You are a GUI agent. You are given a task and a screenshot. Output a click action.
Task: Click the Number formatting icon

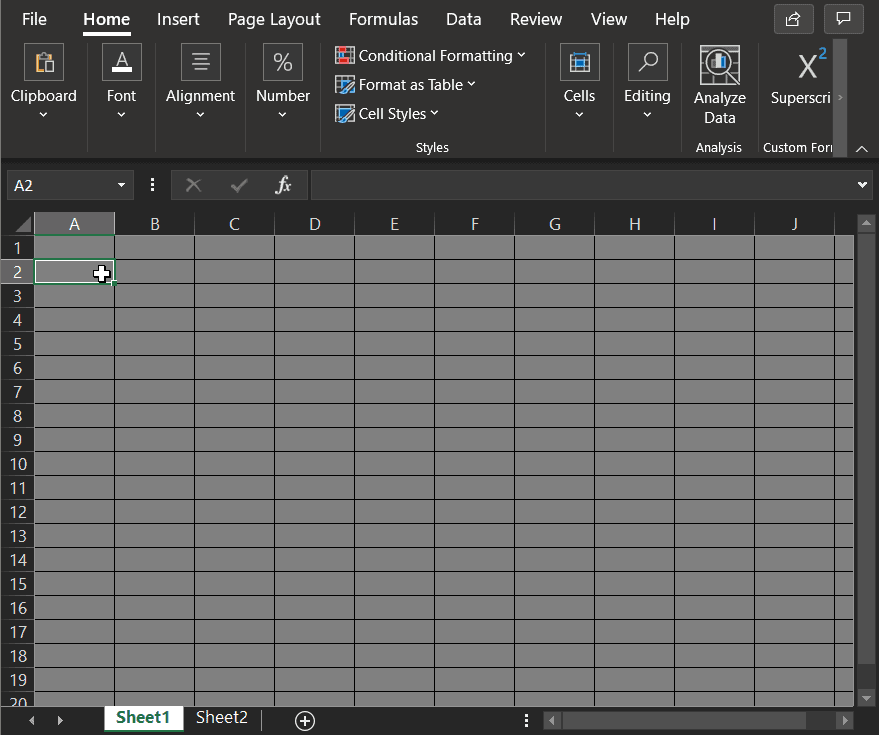point(282,61)
